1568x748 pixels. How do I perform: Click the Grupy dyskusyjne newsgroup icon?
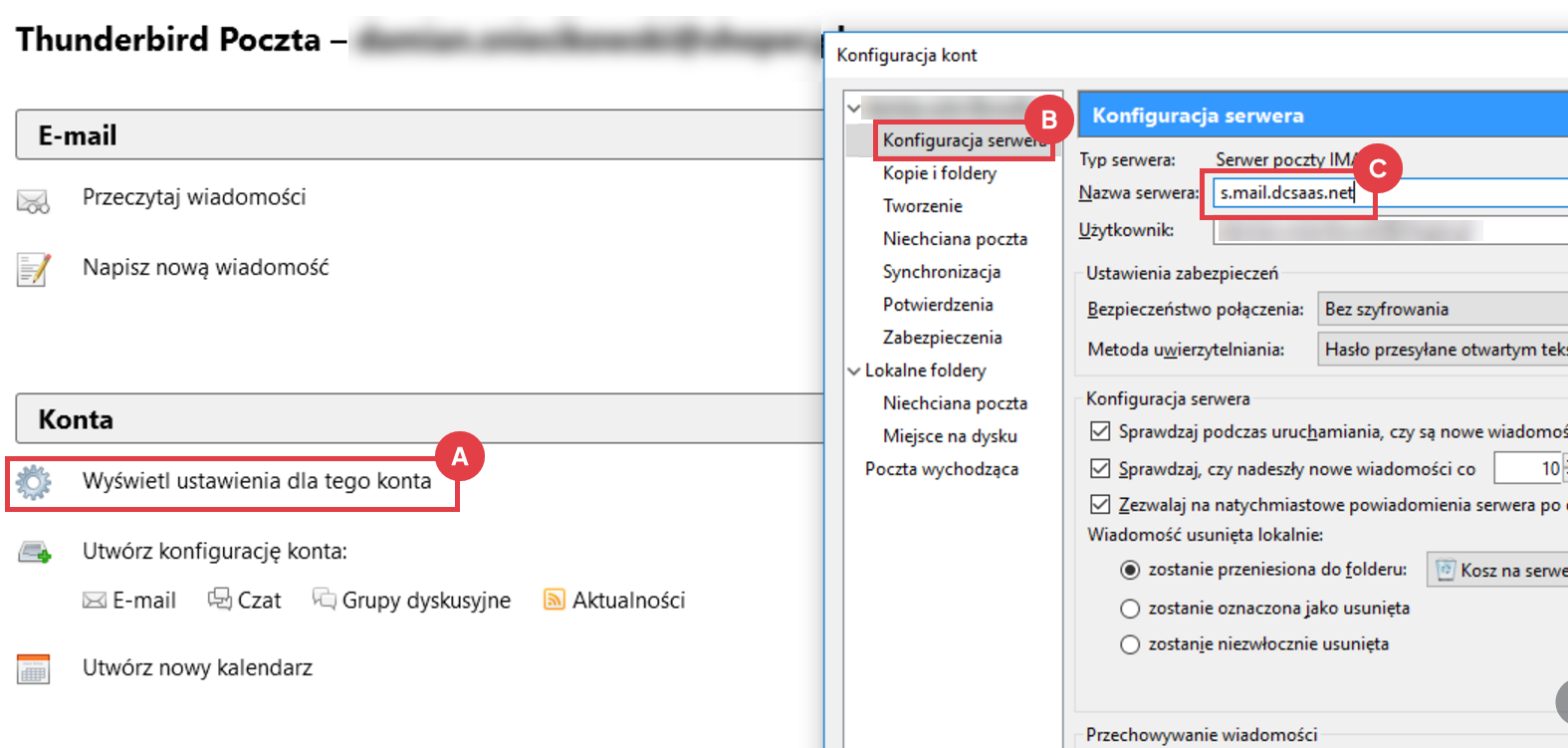[325, 599]
